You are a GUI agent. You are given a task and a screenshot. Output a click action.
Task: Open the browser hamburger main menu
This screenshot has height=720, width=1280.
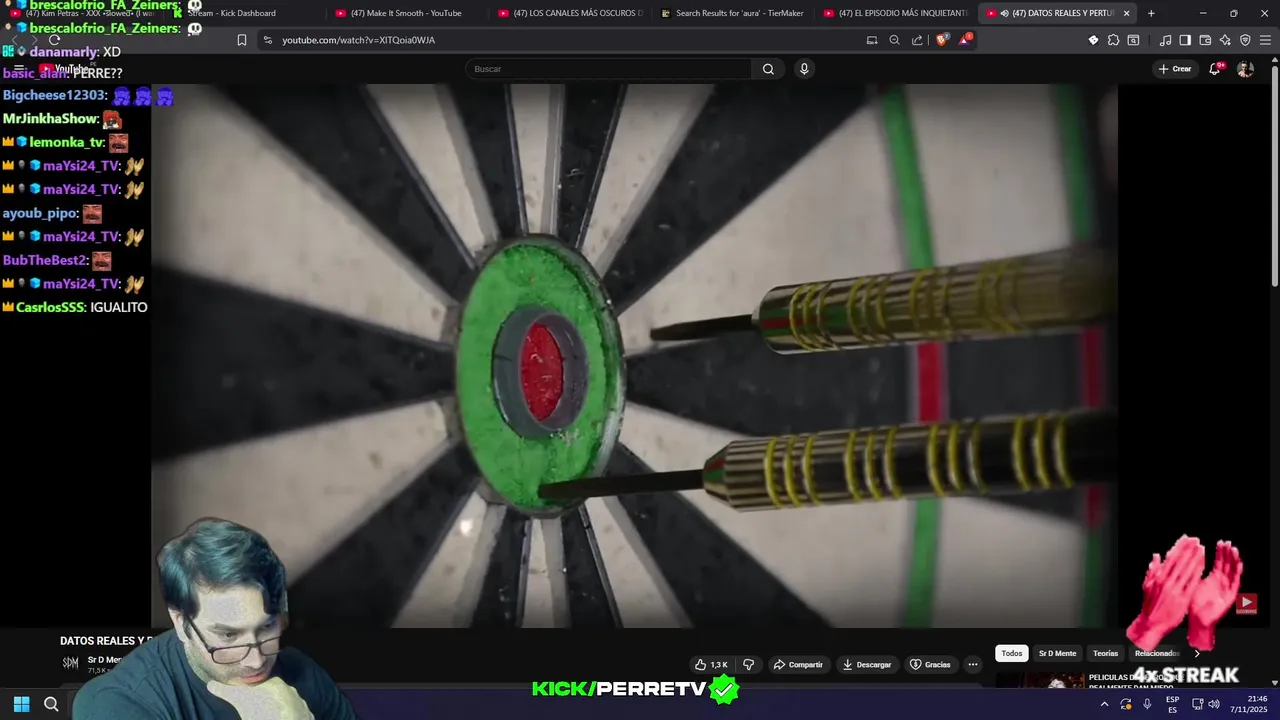pyautogui.click(x=1265, y=40)
